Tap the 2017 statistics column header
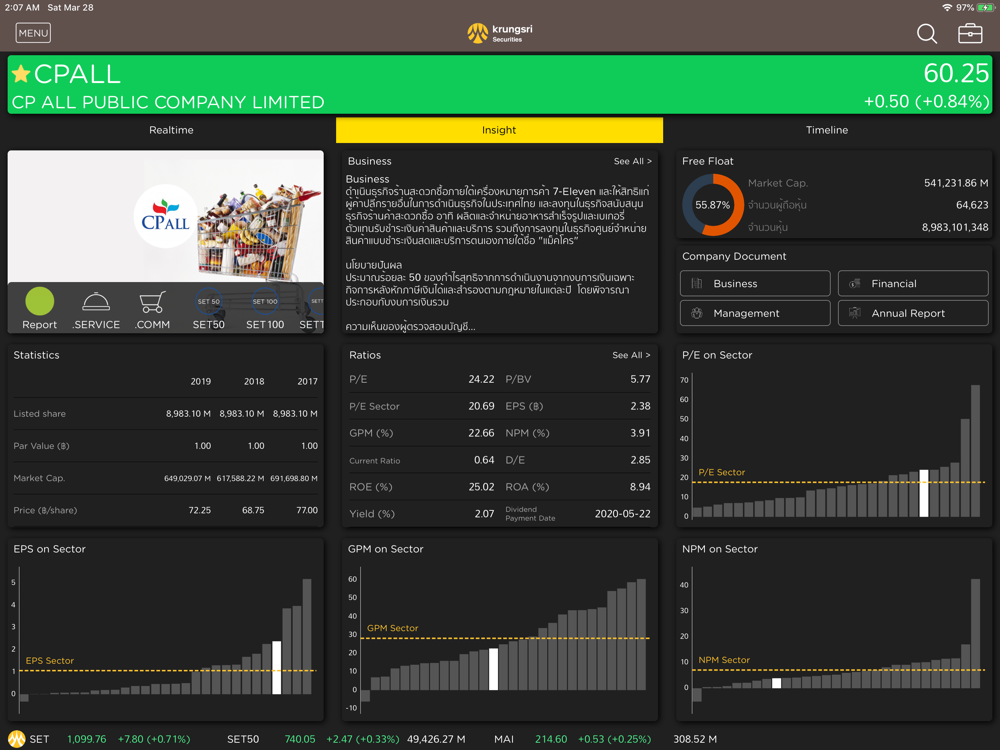The image size is (1000, 750). (x=307, y=381)
